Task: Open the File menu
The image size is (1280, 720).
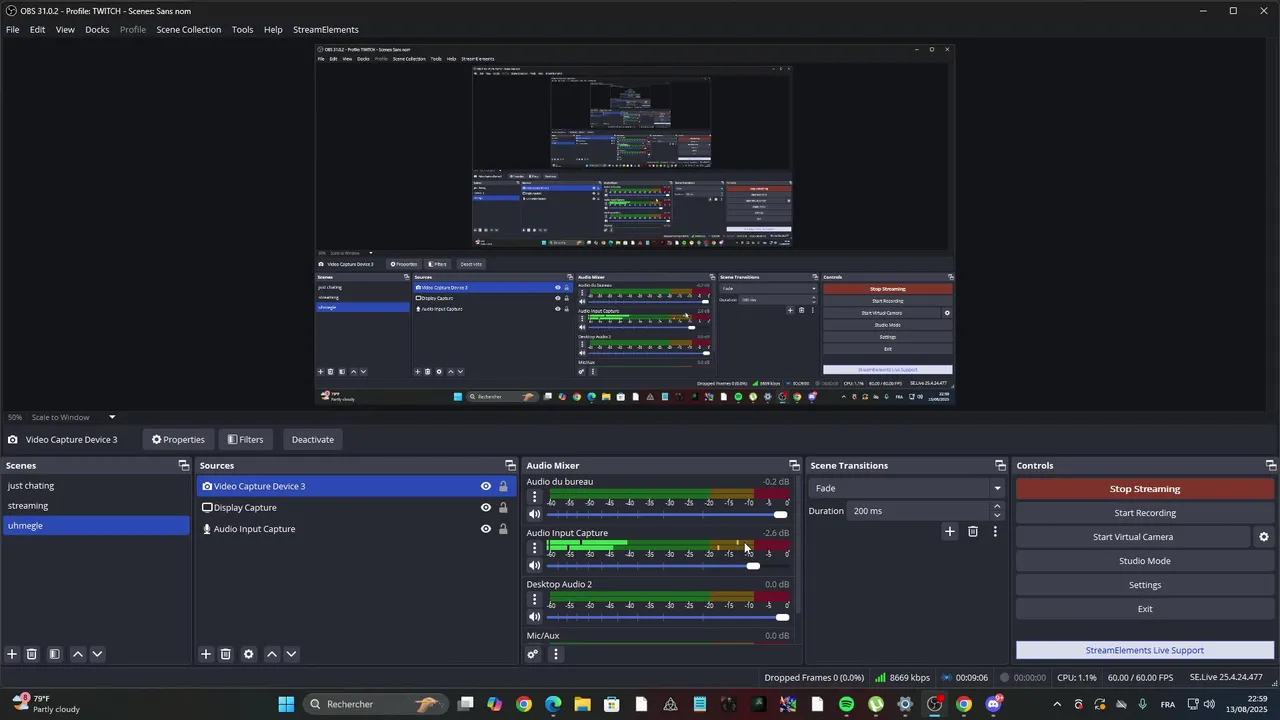Action: pos(13,30)
